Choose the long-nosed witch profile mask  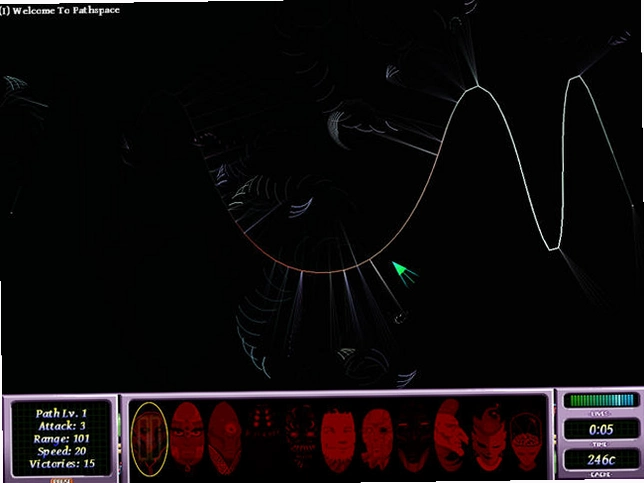451,436
